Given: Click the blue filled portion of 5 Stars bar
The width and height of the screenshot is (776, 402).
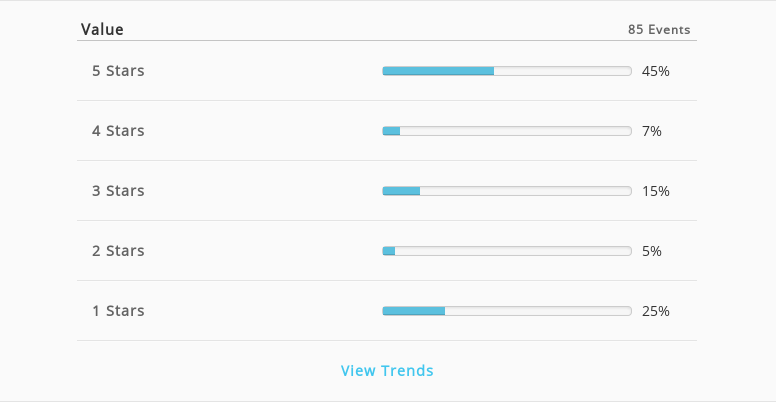Looking at the screenshot, I should coord(438,71).
